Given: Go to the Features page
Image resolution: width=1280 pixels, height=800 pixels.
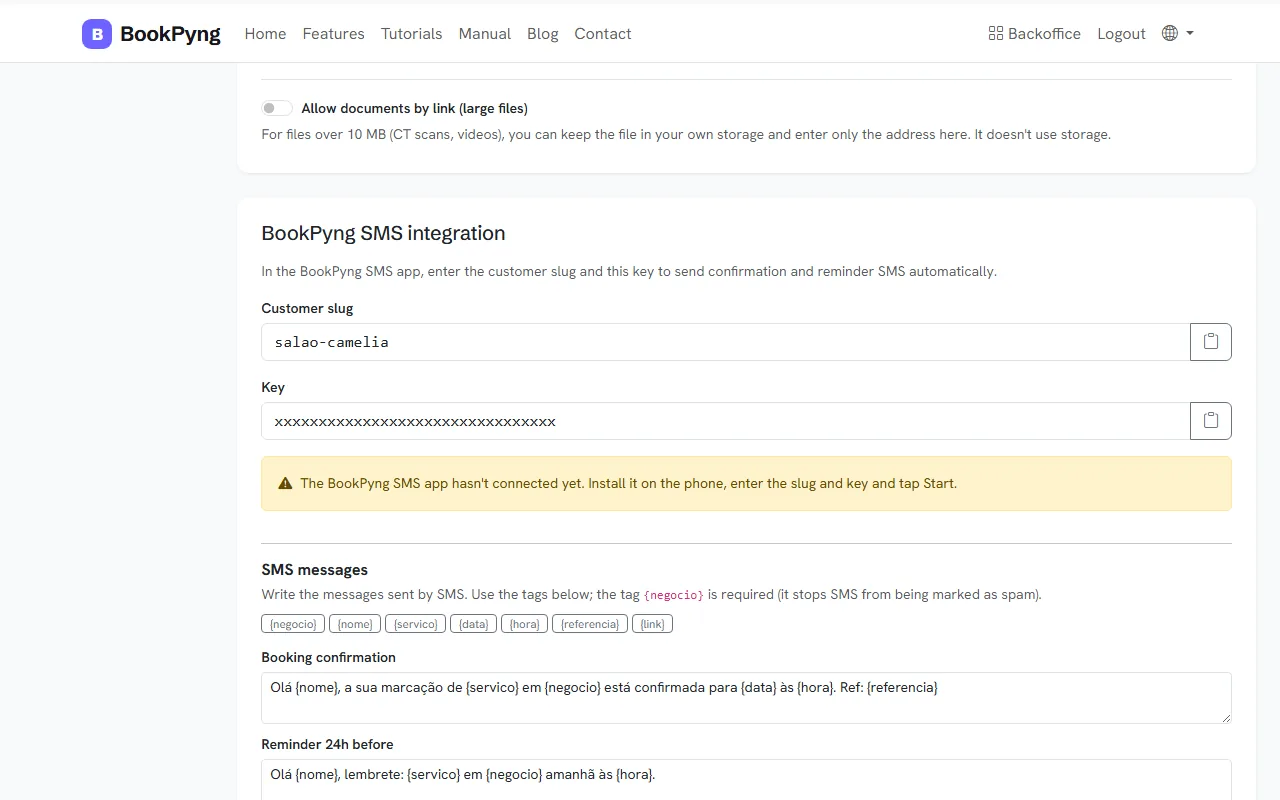Looking at the screenshot, I should coord(333,34).
